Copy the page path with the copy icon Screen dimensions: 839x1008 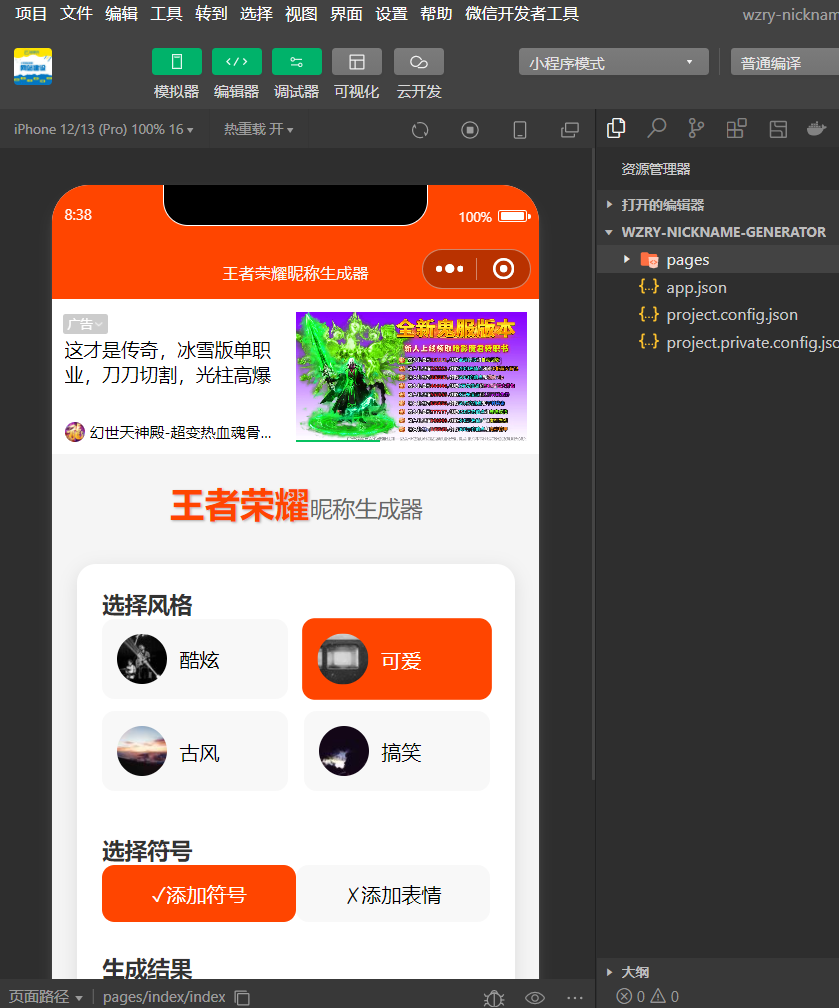click(x=242, y=998)
